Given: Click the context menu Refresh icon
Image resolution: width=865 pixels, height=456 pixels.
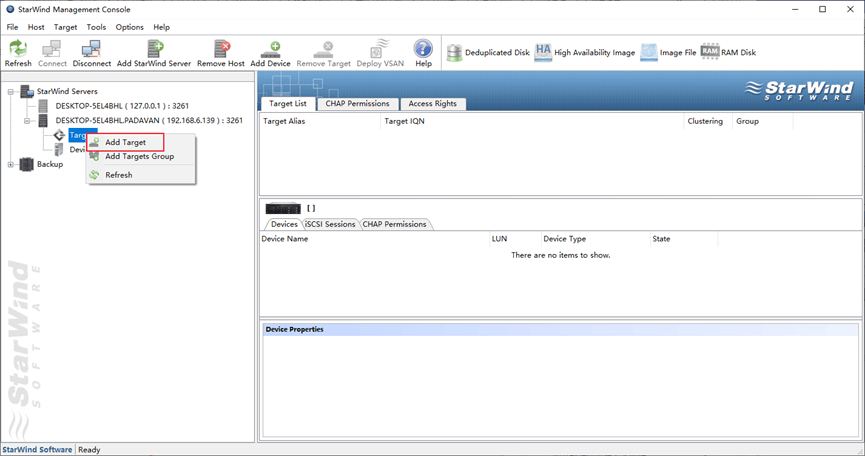Looking at the screenshot, I should (x=94, y=175).
